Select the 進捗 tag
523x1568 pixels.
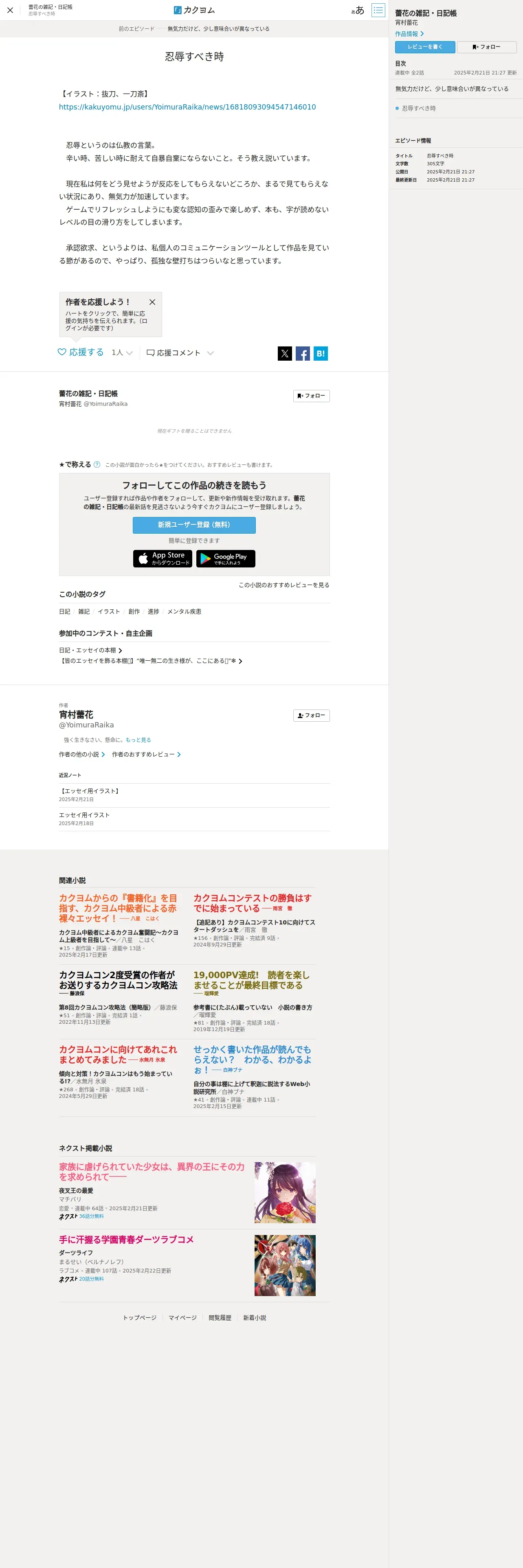[154, 612]
